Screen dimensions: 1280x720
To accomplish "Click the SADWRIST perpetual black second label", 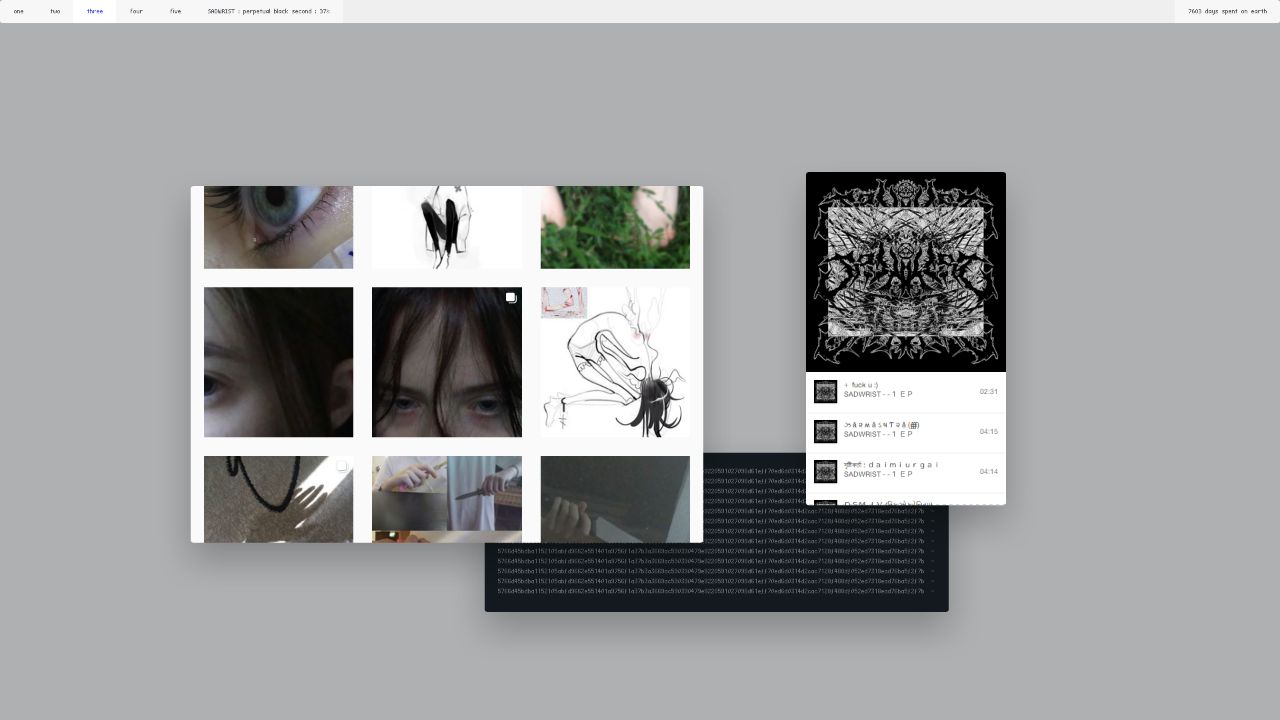I will tap(269, 11).
